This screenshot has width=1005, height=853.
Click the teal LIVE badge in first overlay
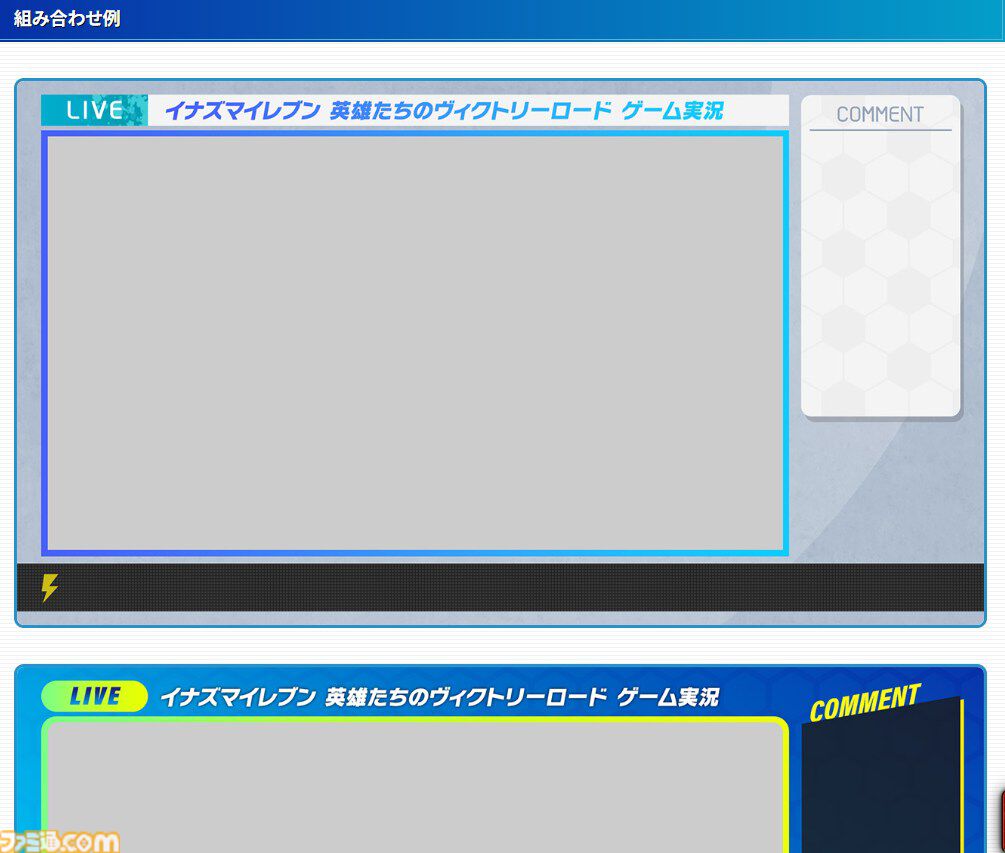point(94,110)
